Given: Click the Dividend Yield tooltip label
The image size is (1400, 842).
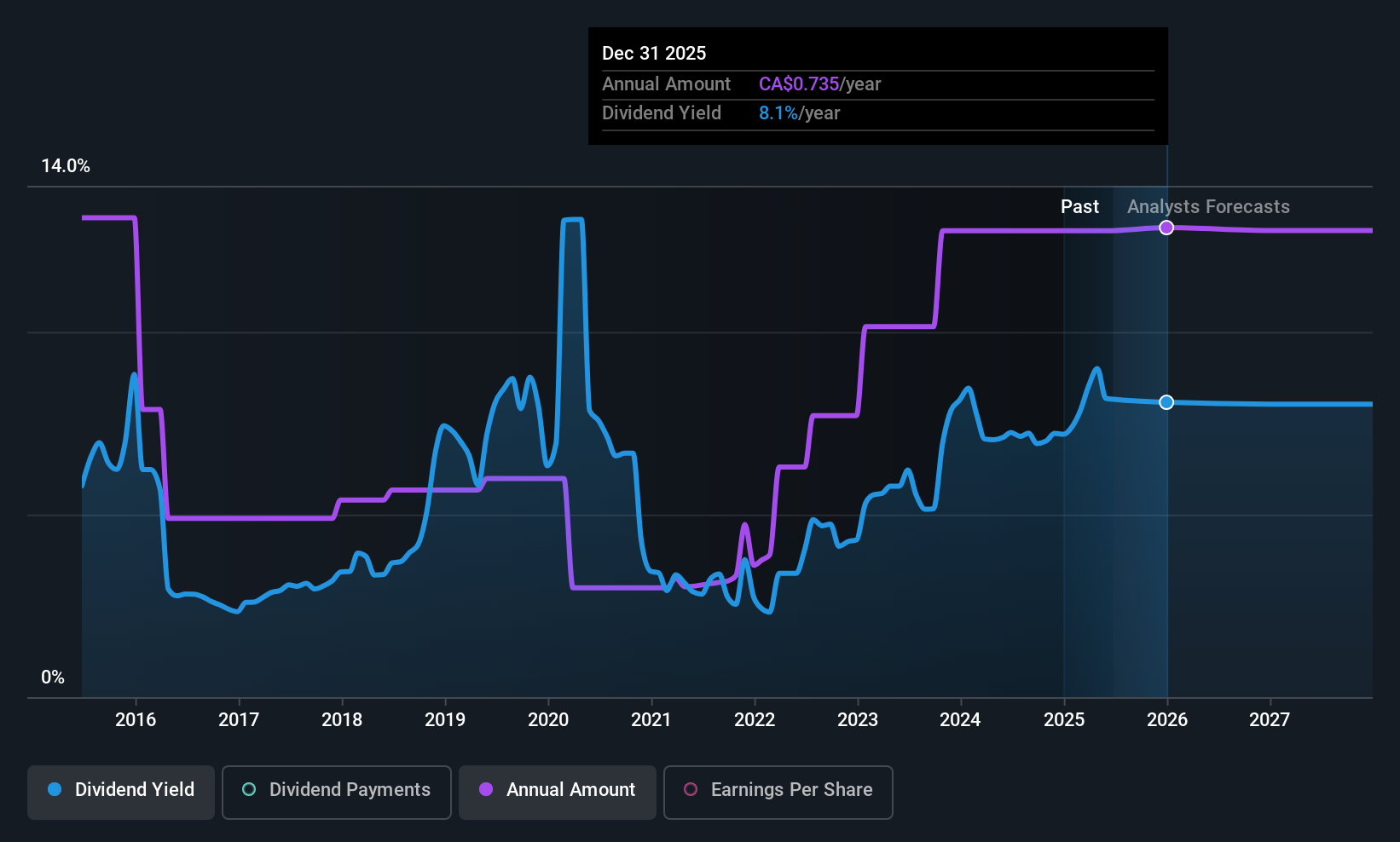Looking at the screenshot, I should [661, 113].
